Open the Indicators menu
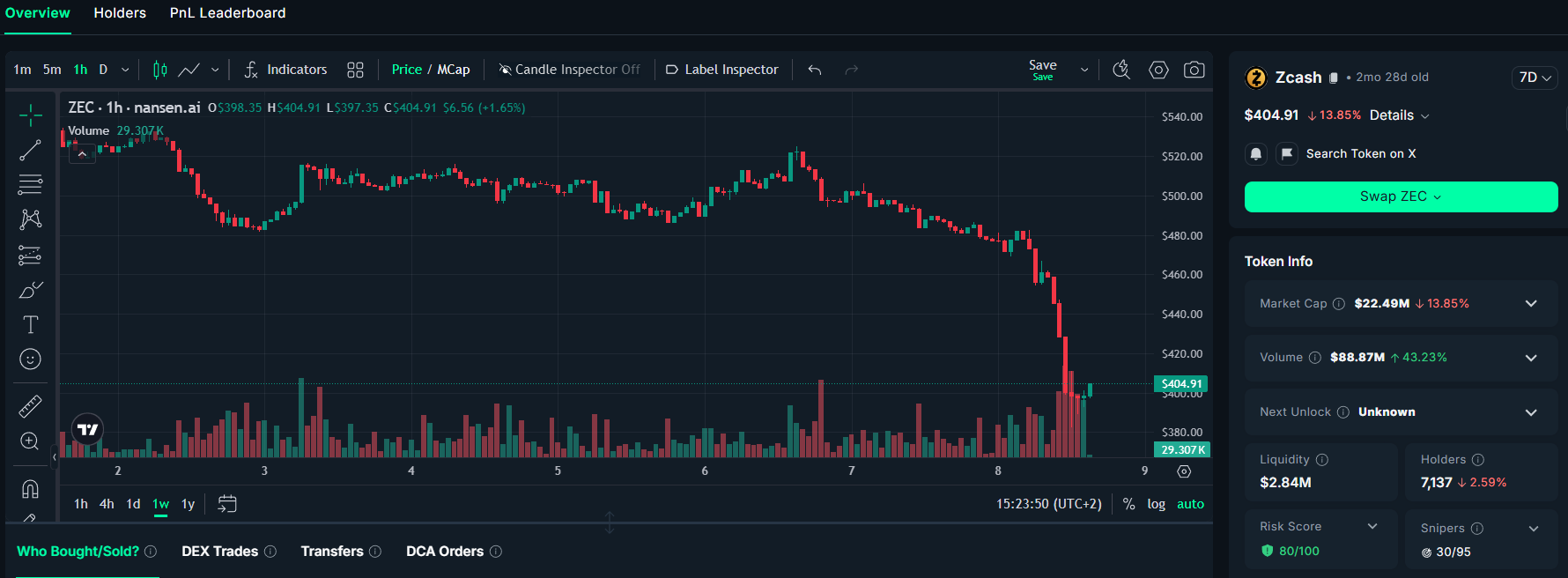 (x=285, y=70)
